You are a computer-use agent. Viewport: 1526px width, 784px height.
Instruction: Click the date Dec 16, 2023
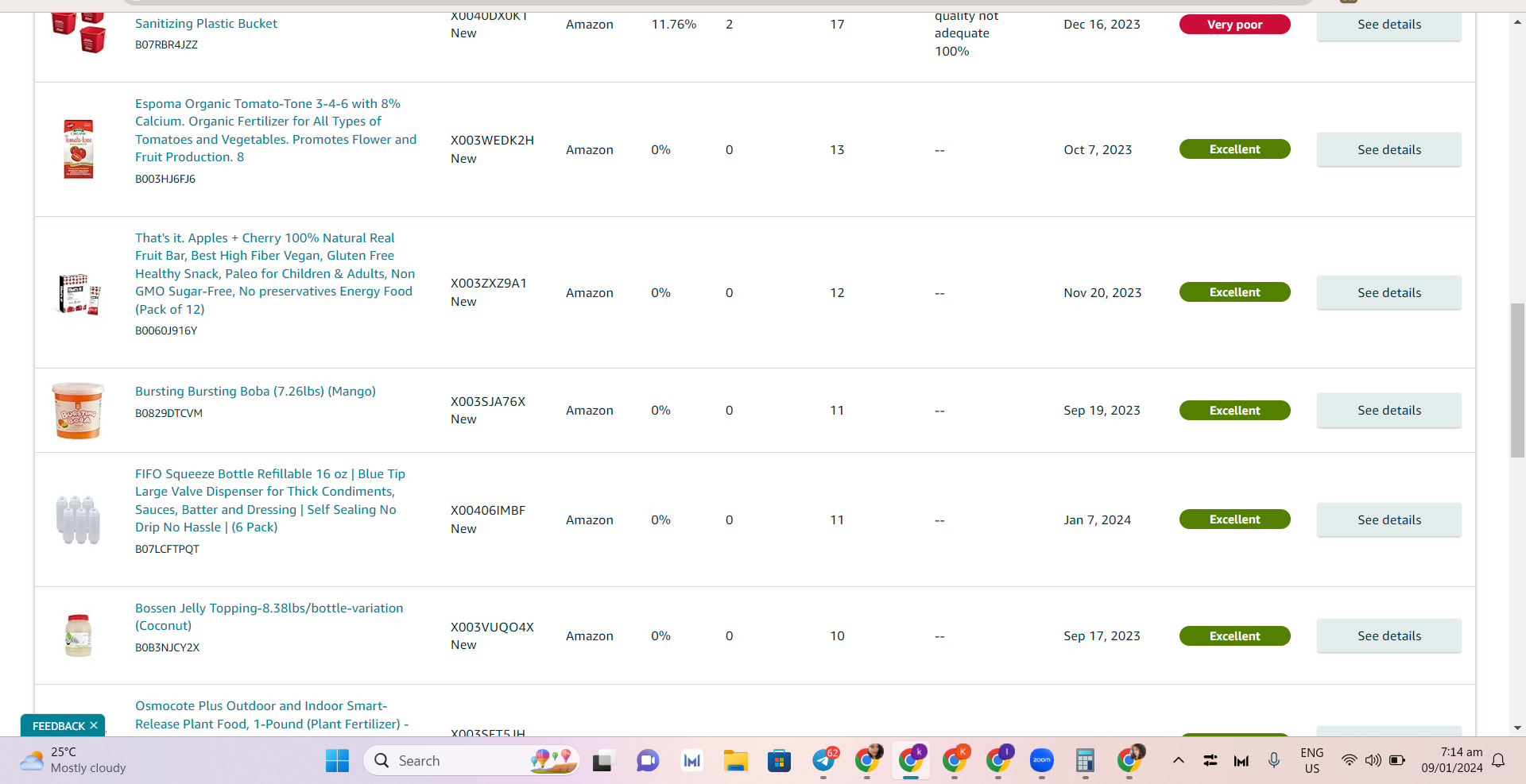click(1102, 25)
